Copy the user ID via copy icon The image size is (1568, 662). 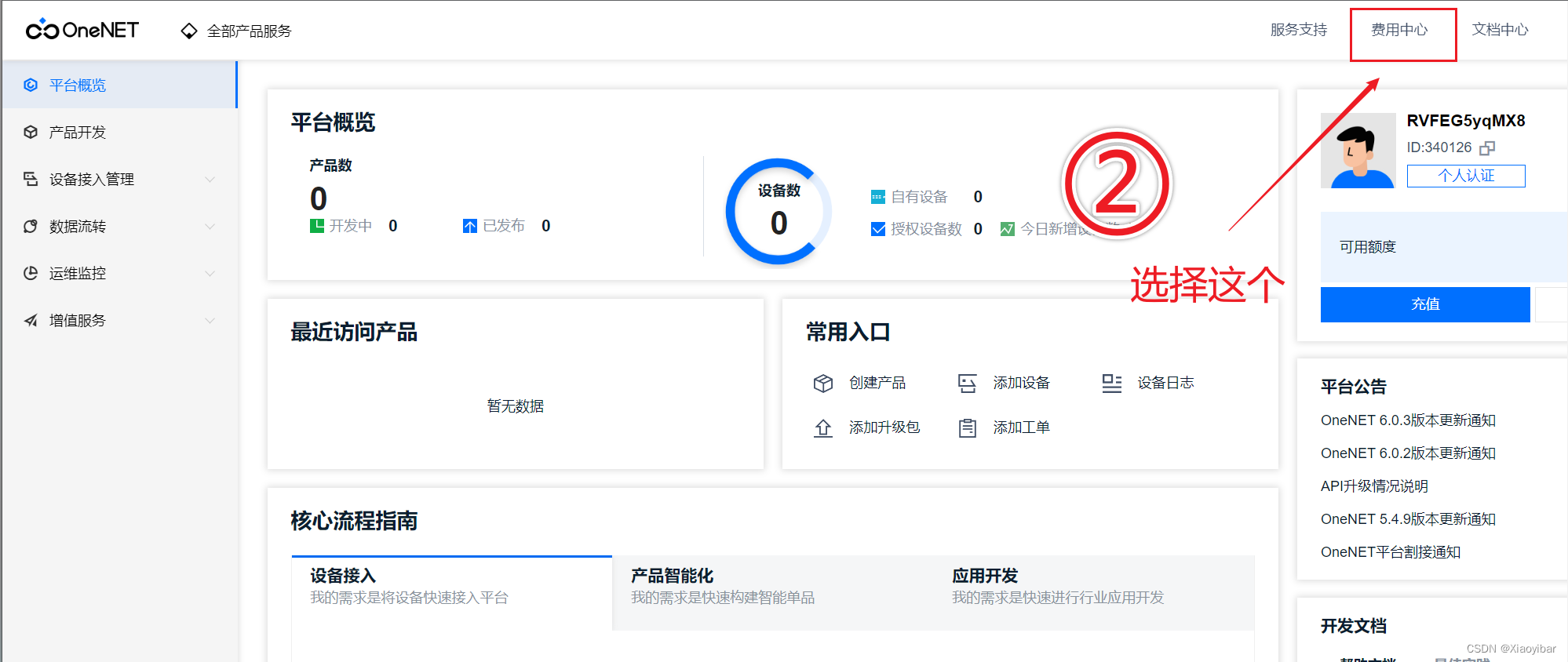(x=1487, y=147)
